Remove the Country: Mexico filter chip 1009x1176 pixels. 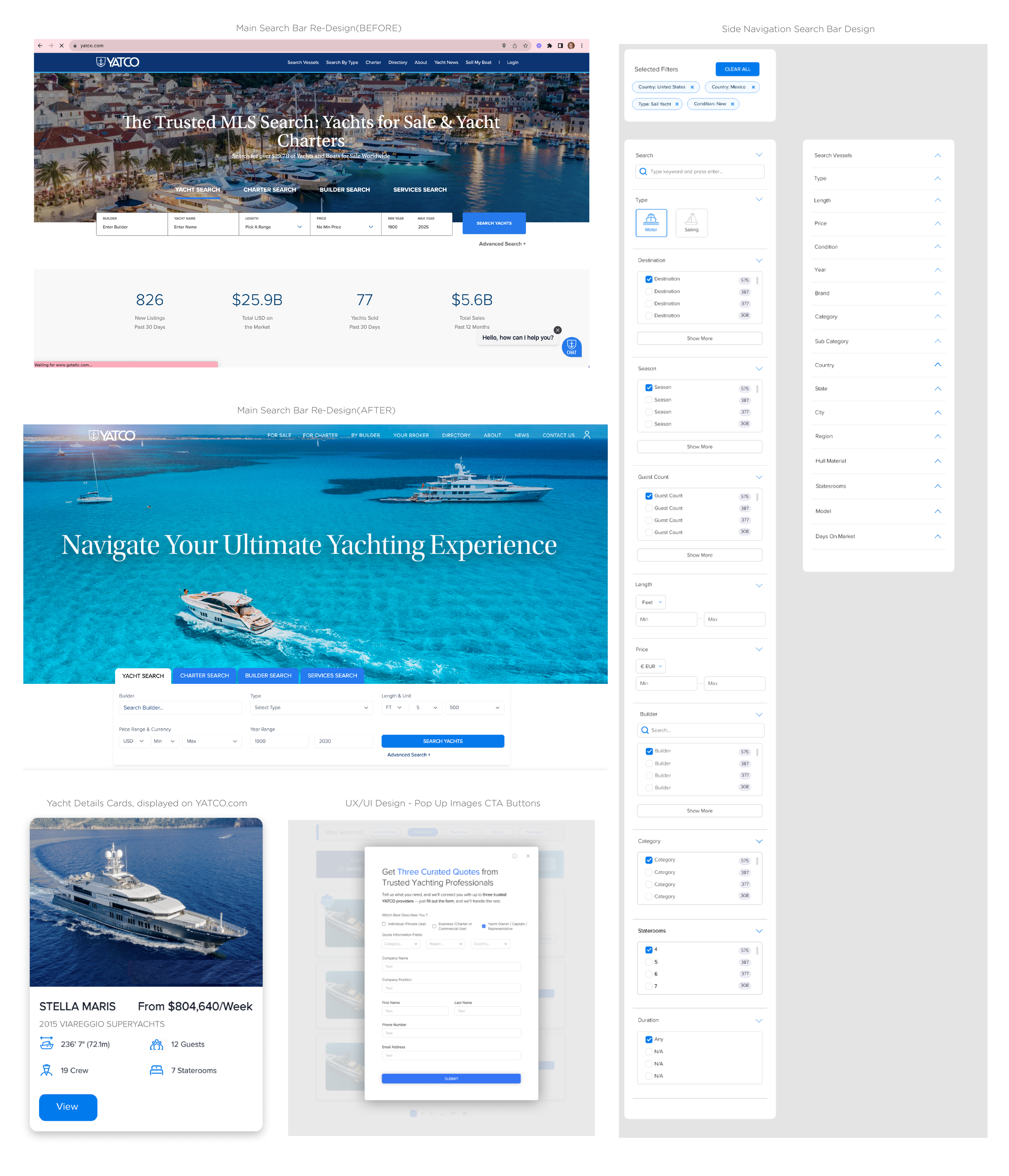tap(753, 88)
